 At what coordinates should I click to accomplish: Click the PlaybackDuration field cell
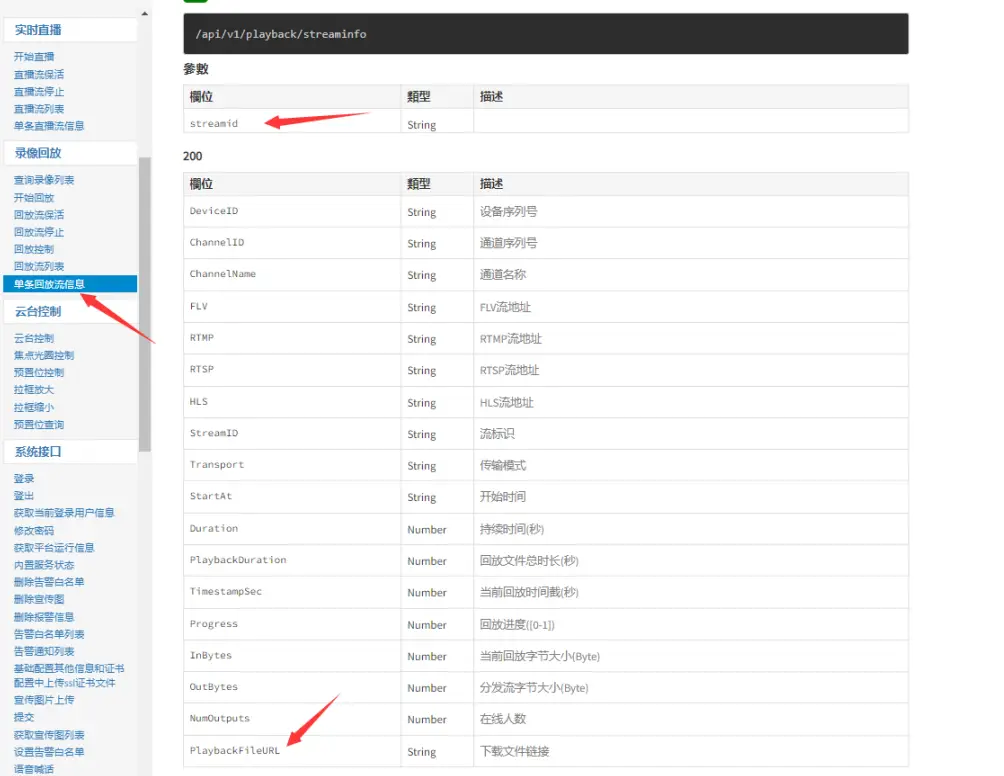click(x=292, y=560)
